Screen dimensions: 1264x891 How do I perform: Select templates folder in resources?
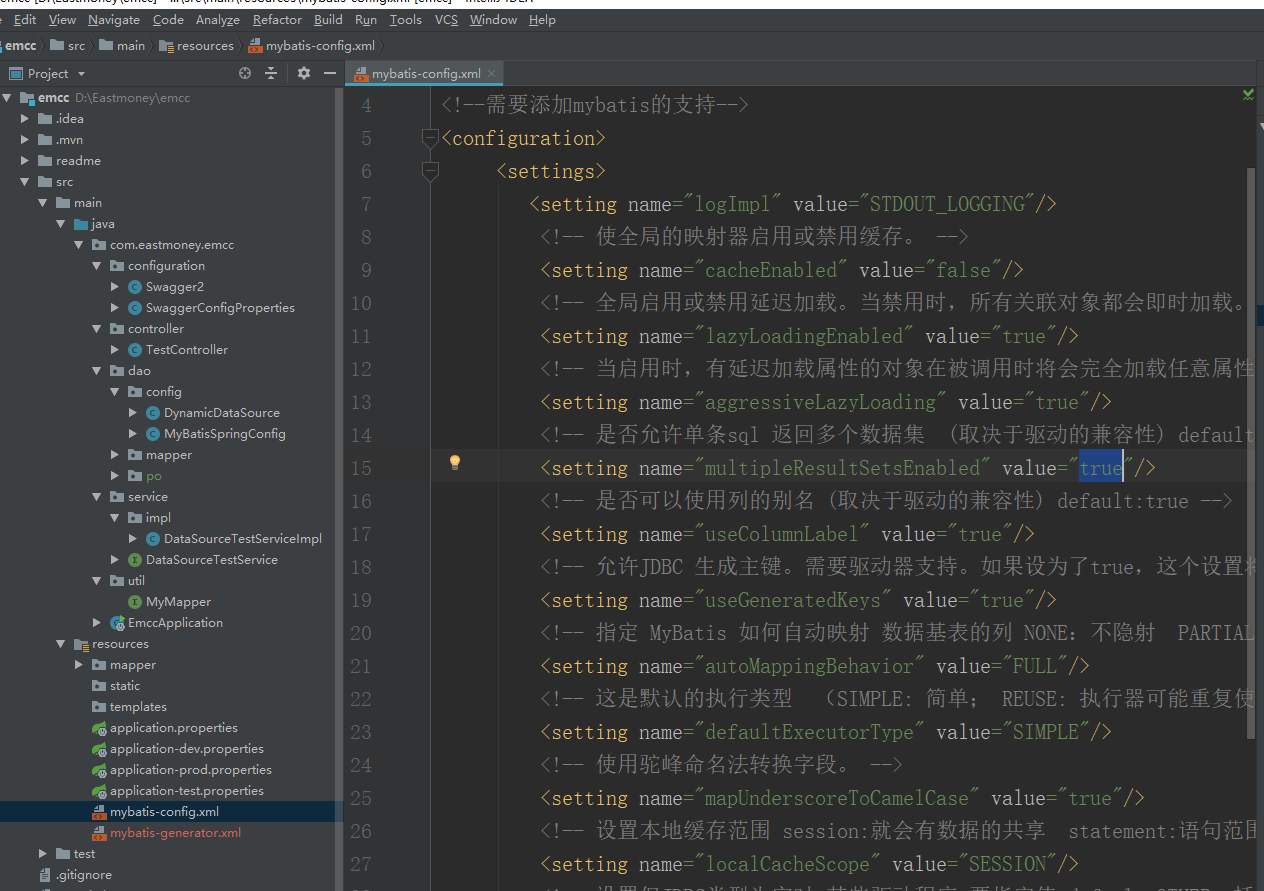pyautogui.click(x=138, y=707)
